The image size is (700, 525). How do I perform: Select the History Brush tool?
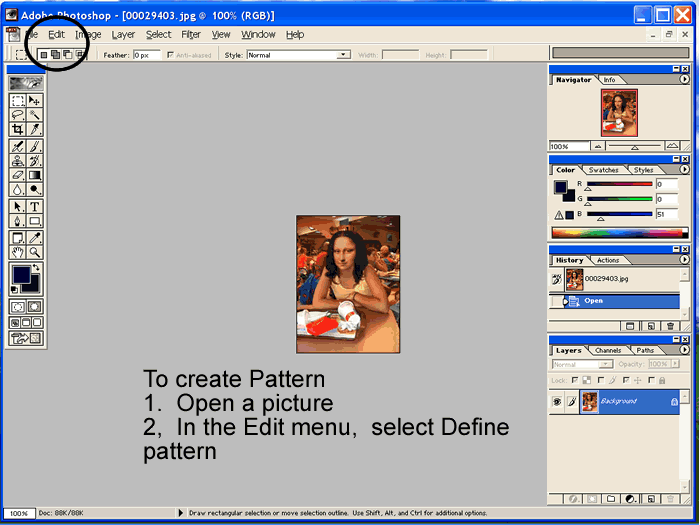pos(34,161)
